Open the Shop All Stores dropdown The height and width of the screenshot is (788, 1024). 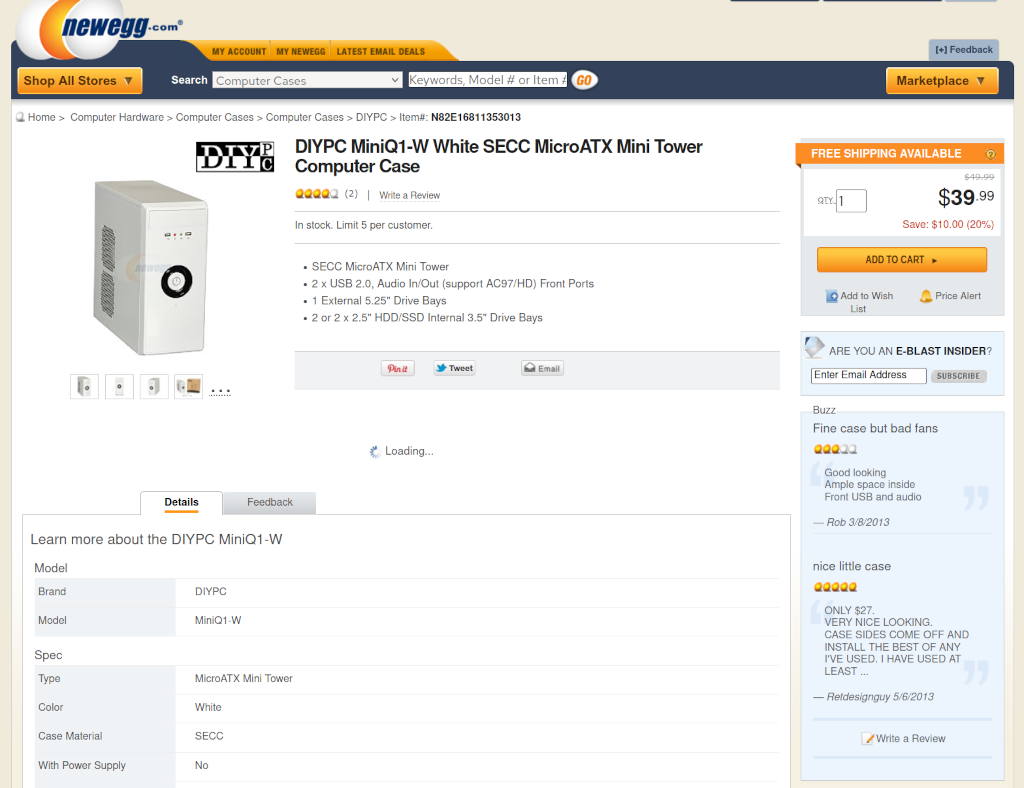(x=79, y=81)
